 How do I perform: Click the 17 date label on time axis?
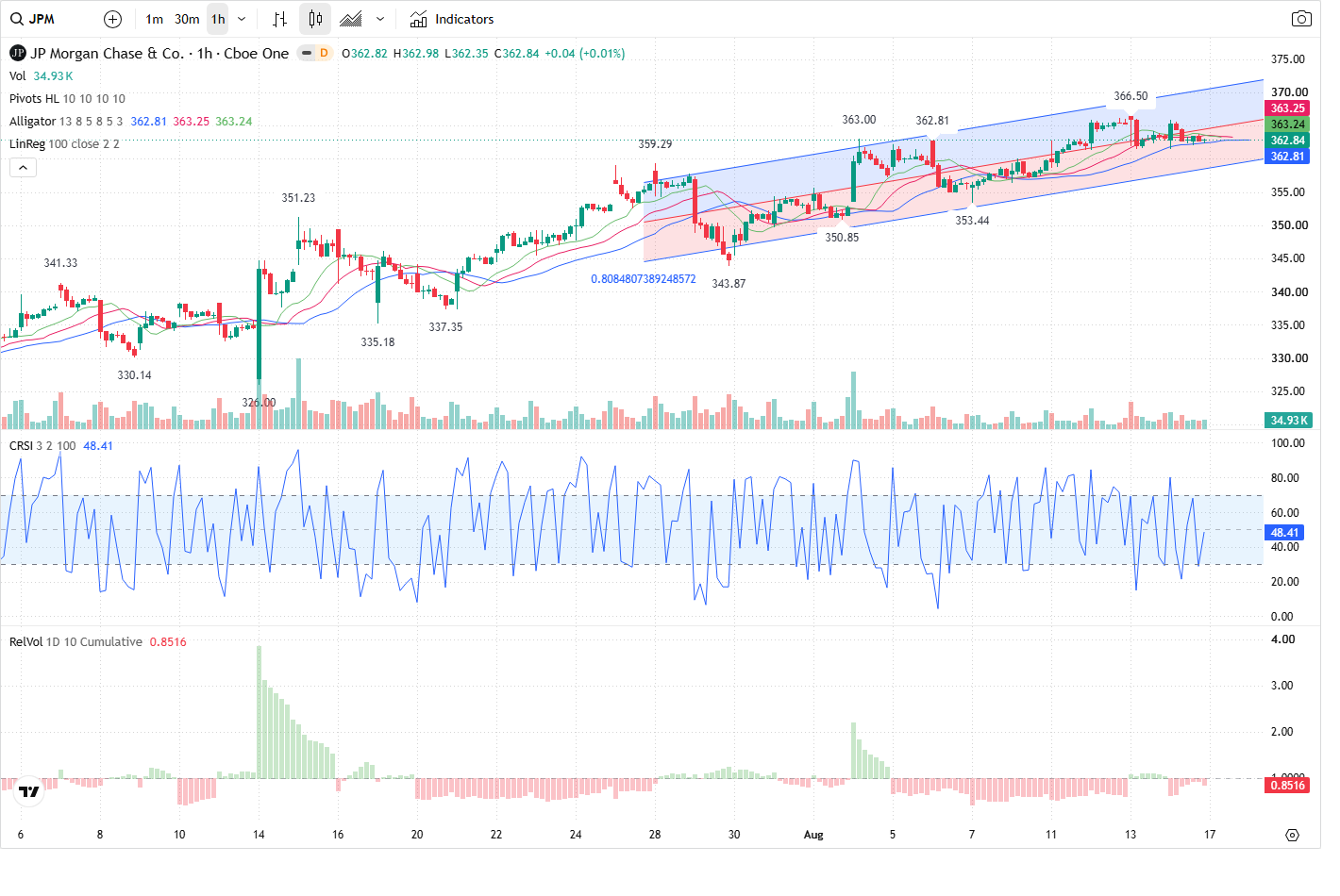[x=1210, y=835]
